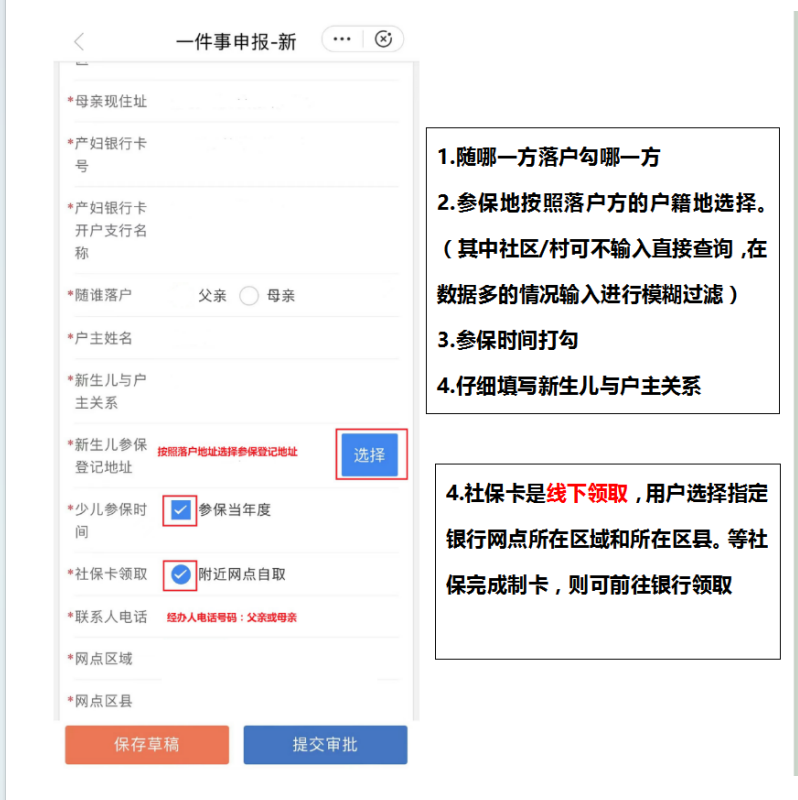This screenshot has width=798, height=800.
Task: Open the three-dot more menu
Action: coord(342,39)
